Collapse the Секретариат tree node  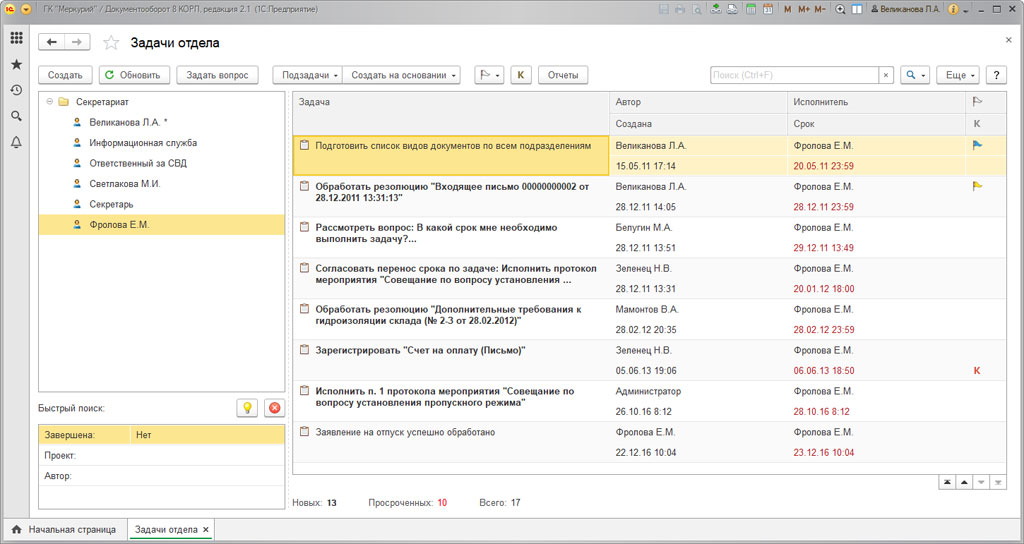click(x=50, y=102)
